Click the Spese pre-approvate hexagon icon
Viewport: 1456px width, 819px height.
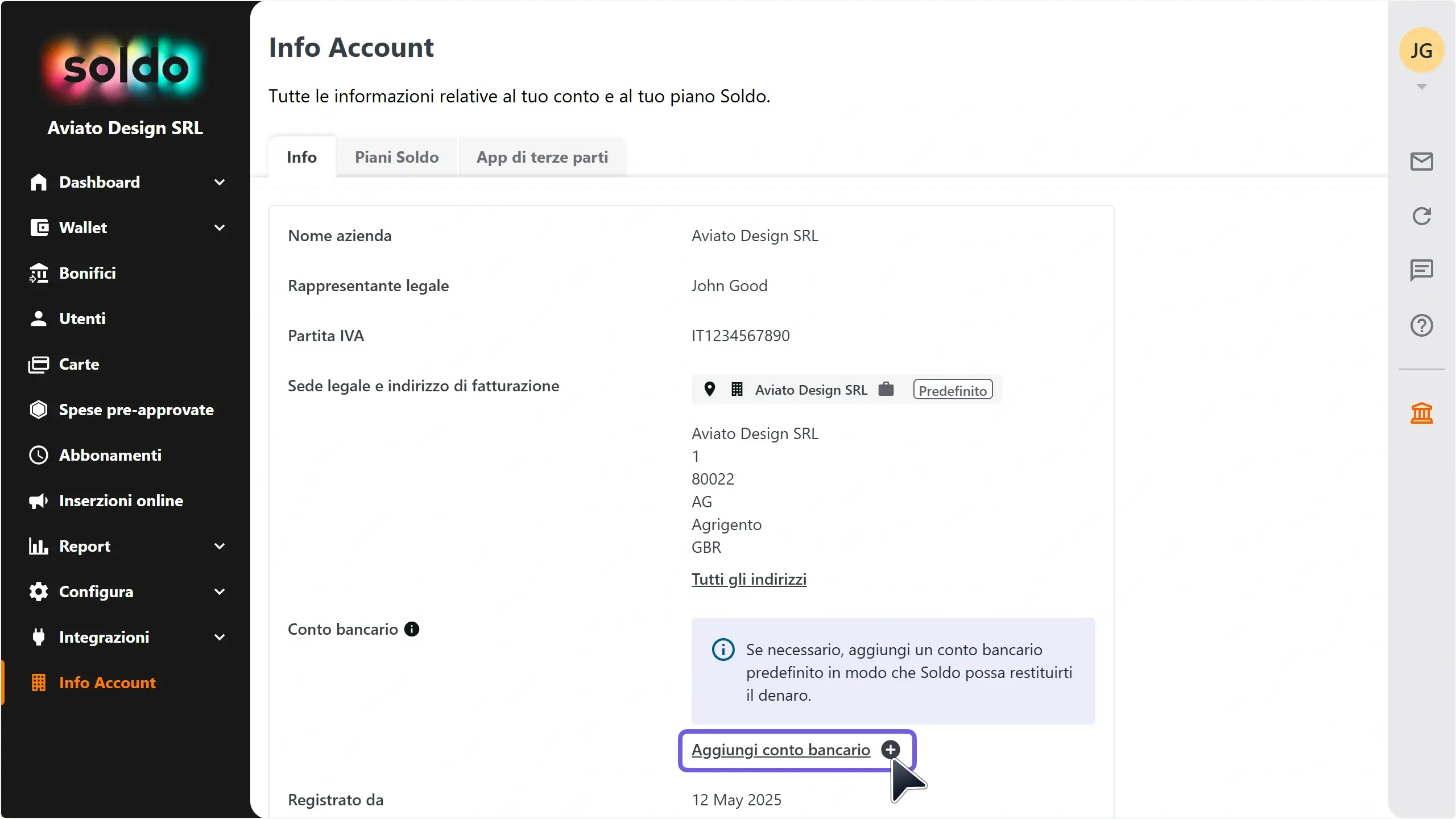click(38, 409)
